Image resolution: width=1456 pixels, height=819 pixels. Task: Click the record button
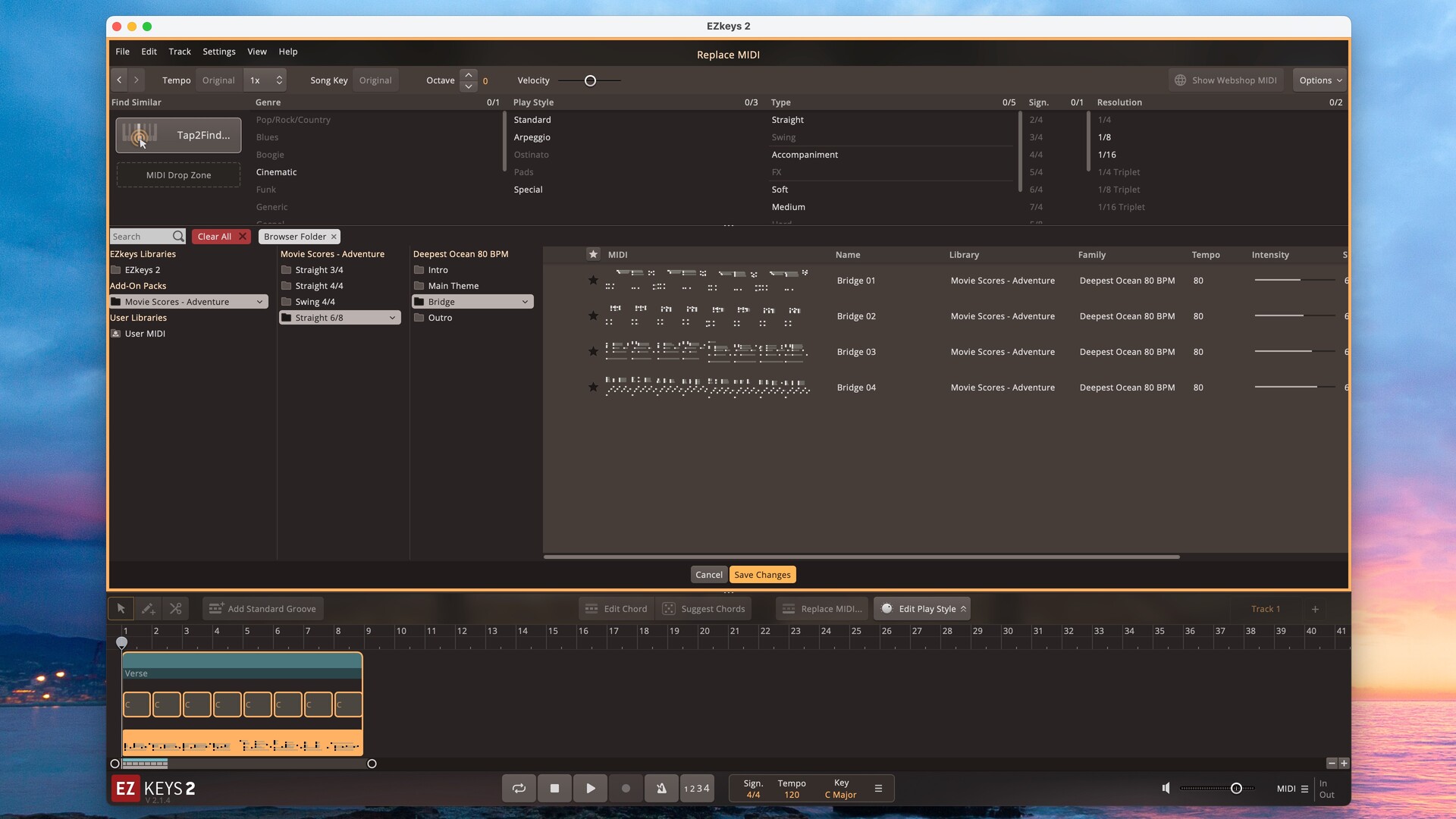626,789
